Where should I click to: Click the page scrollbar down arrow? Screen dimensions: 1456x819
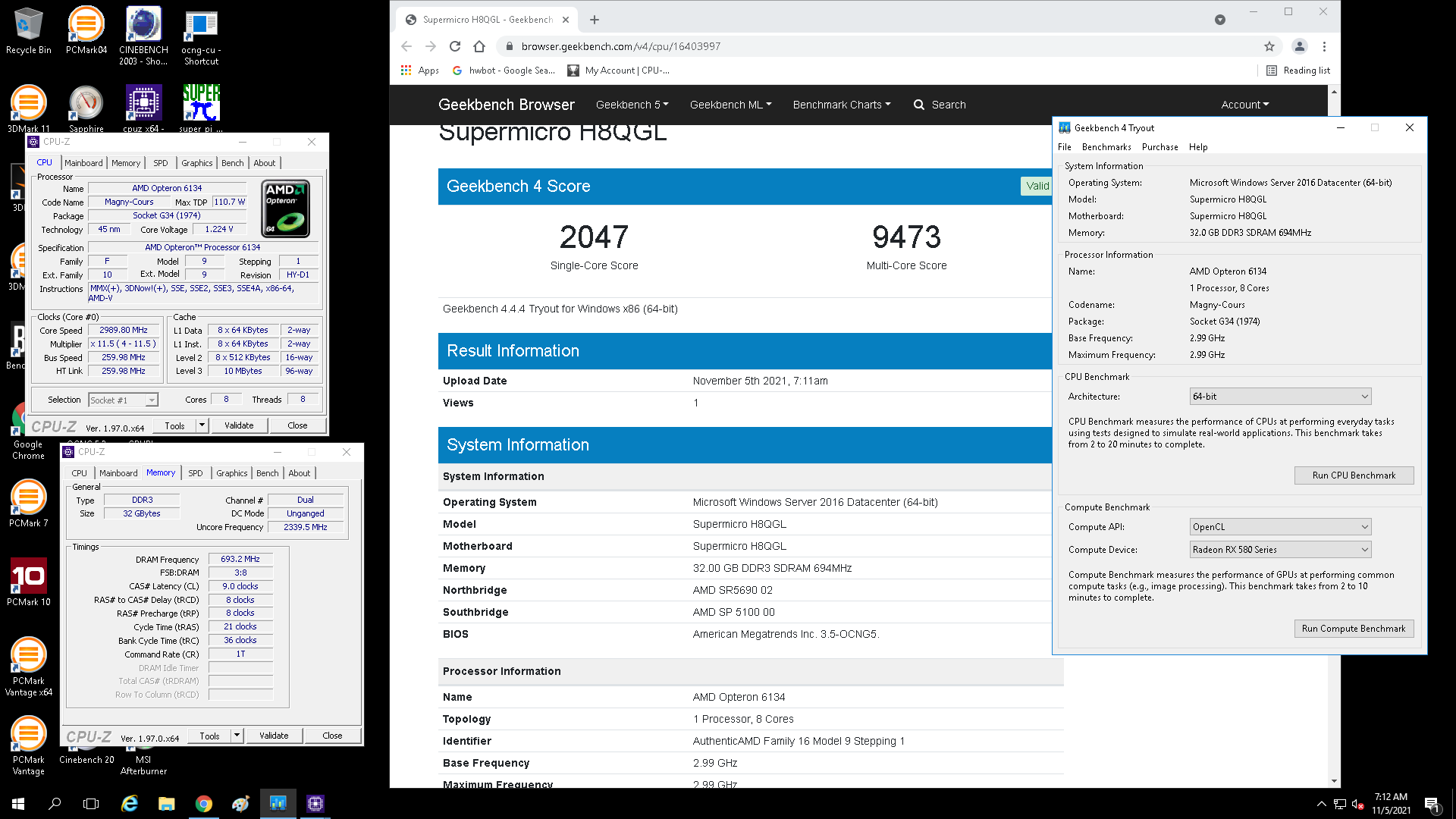tap(1334, 781)
